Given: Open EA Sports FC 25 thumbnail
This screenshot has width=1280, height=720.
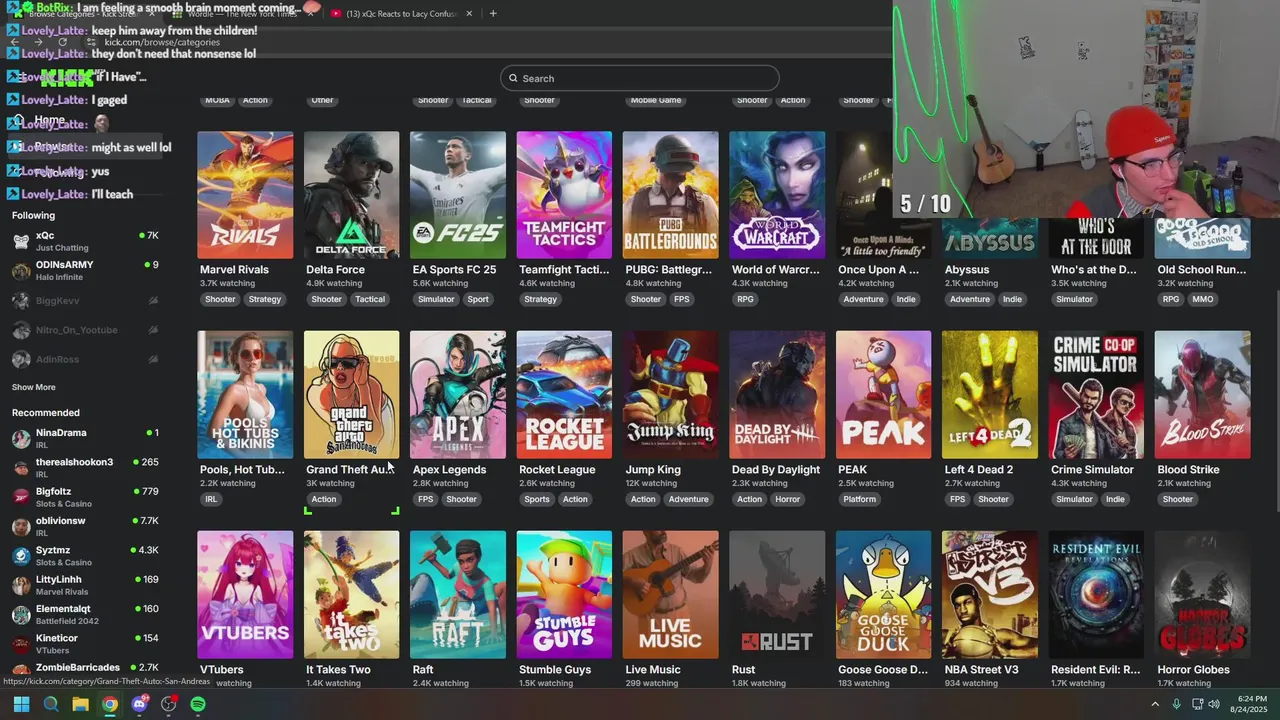Looking at the screenshot, I should pyautogui.click(x=458, y=195).
